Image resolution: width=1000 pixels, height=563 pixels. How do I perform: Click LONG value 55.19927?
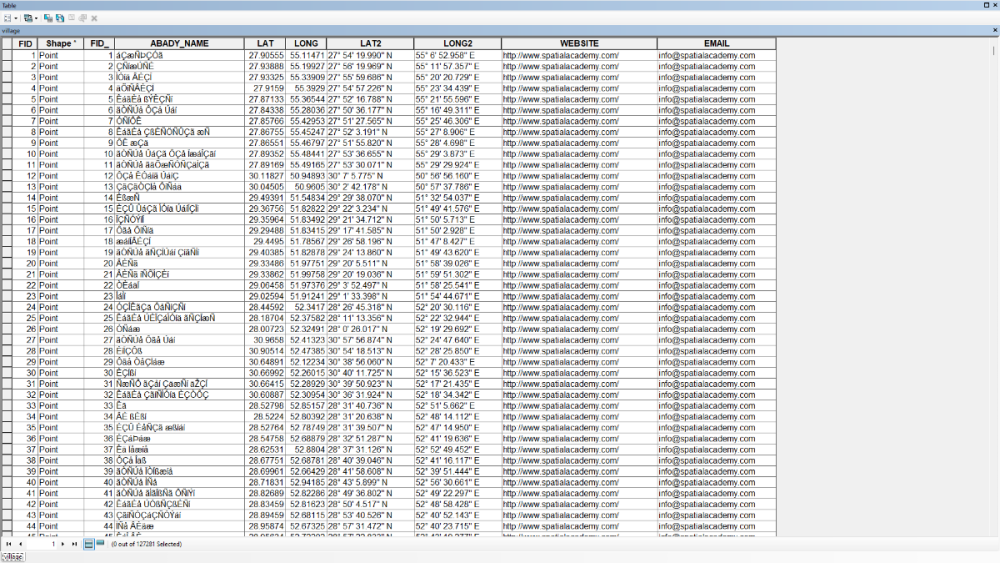point(306,66)
